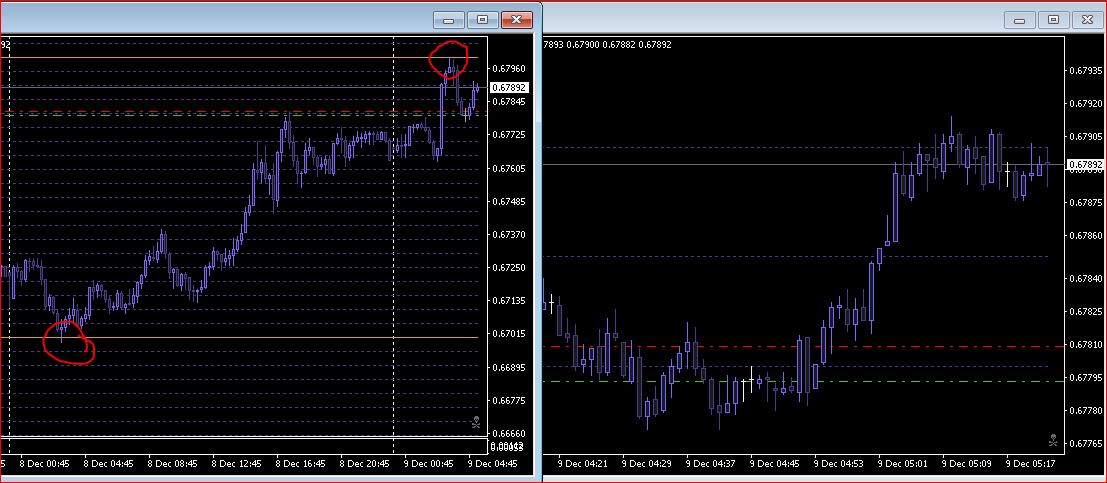Viewport: 1107px width, 483px height.
Task: Click time label 8 Dec 16:45
Action: click(301, 465)
